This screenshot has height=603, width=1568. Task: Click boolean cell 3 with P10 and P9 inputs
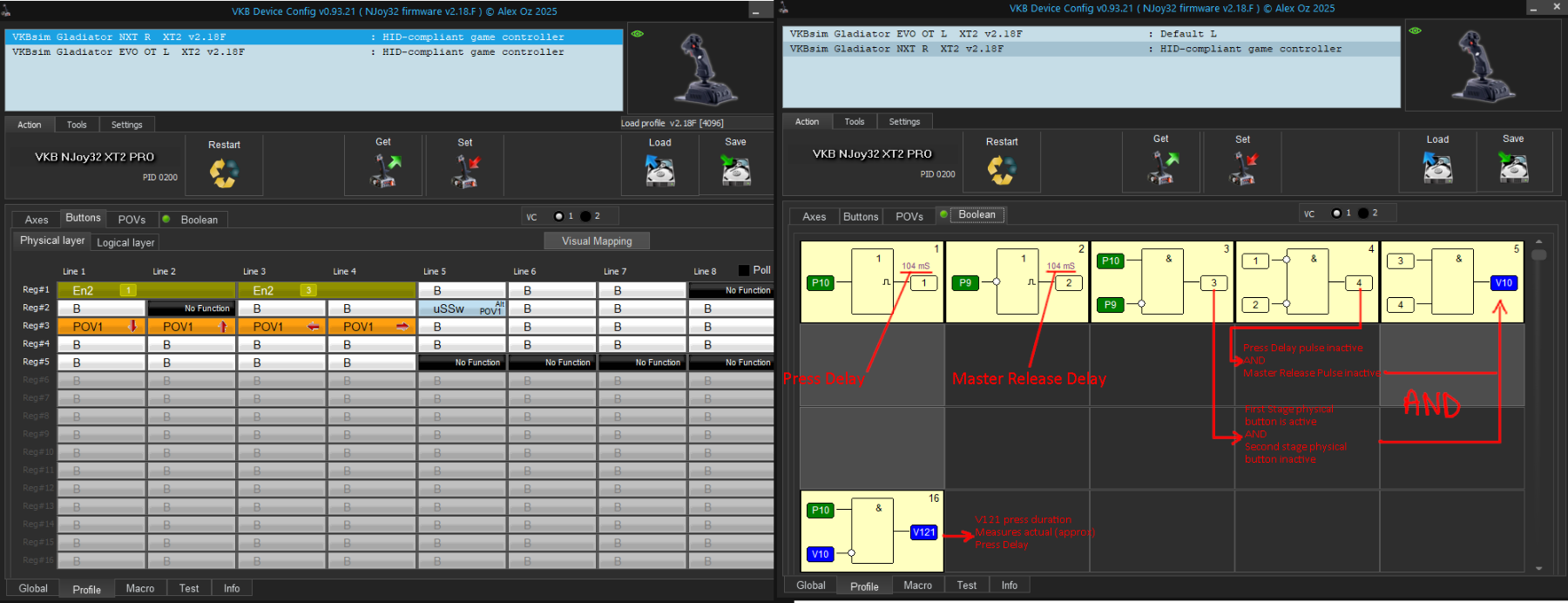click(x=1162, y=282)
